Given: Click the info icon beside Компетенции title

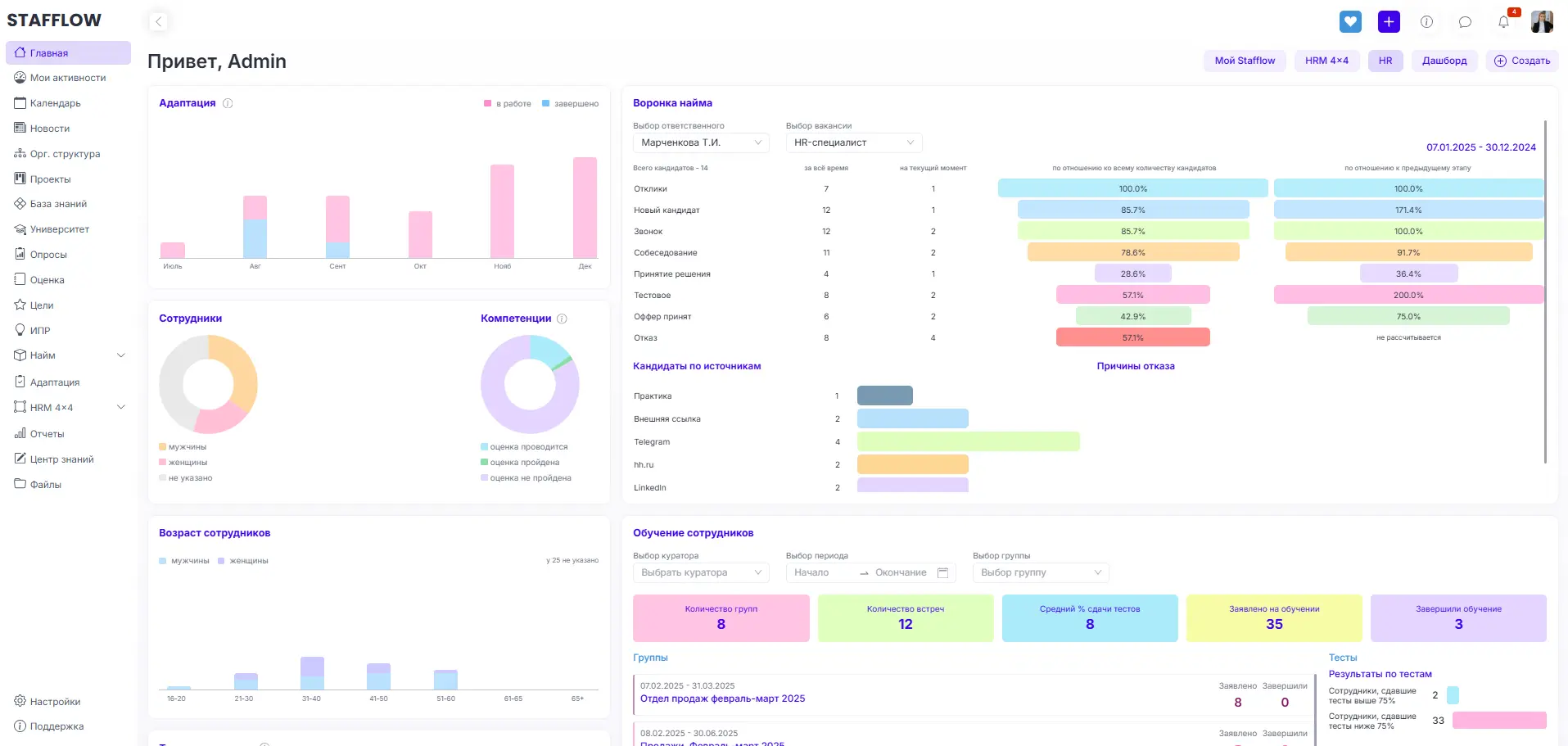Looking at the screenshot, I should [562, 319].
